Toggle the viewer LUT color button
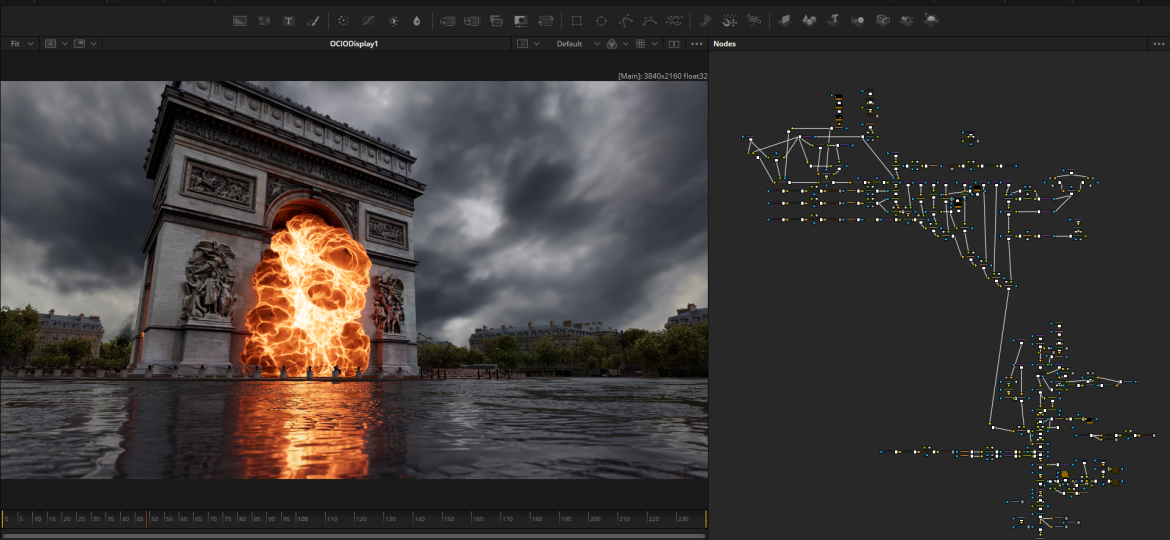 pyautogui.click(x=612, y=44)
